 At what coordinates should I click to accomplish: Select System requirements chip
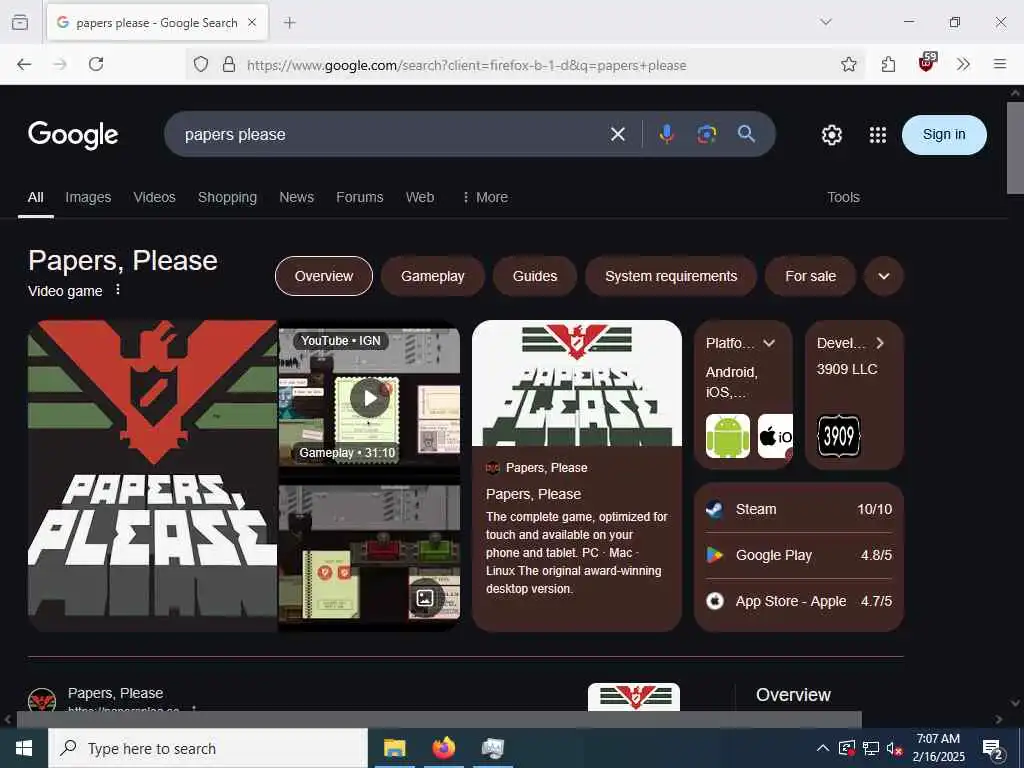[671, 276]
